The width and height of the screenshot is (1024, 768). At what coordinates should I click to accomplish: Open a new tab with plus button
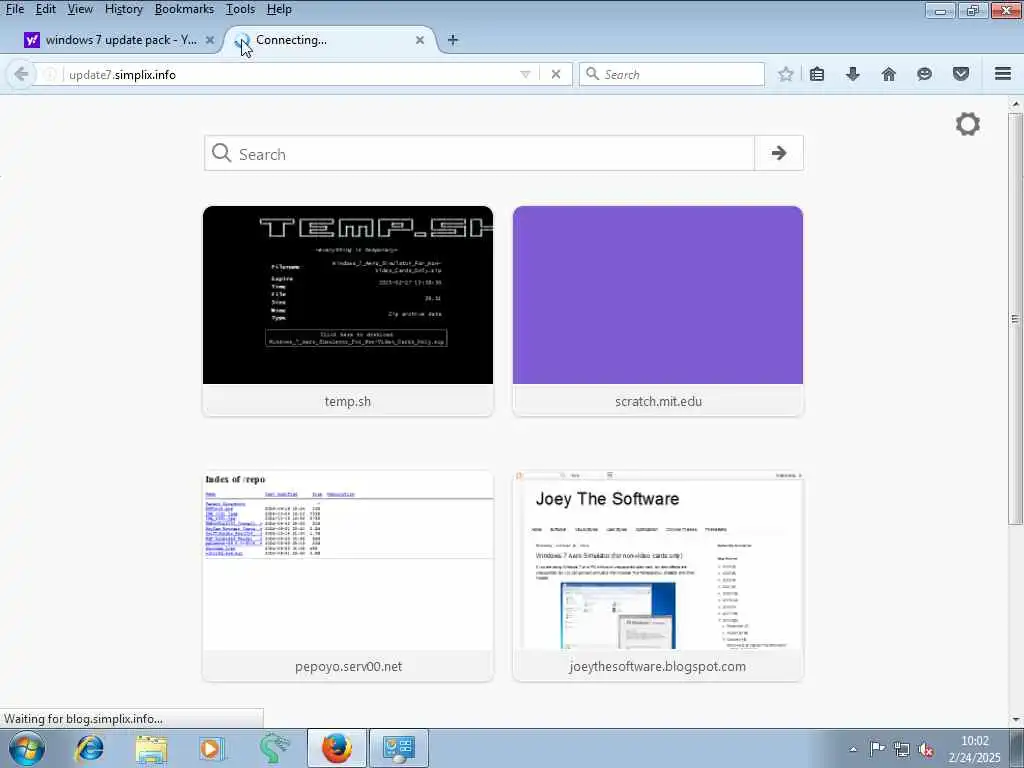[x=453, y=40]
